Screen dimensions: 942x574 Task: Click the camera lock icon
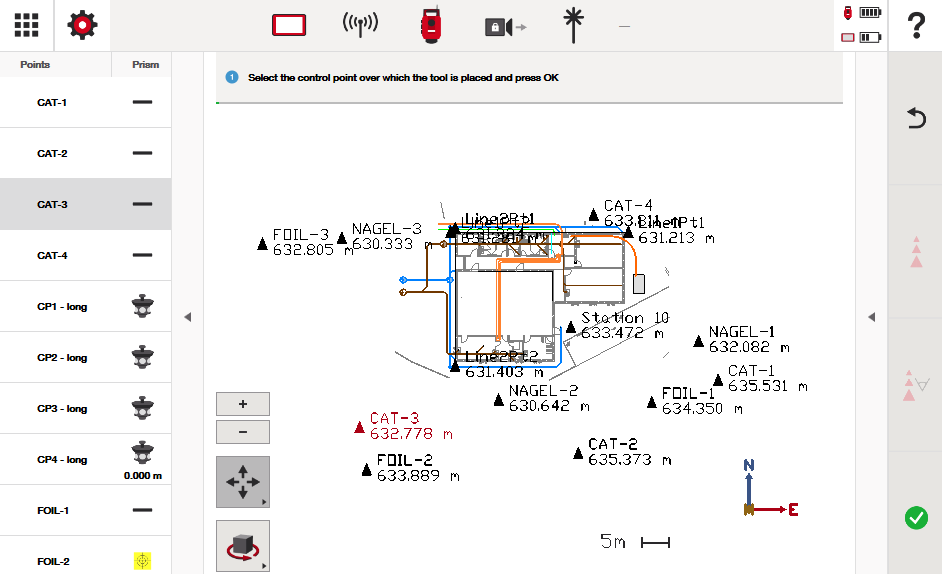point(504,27)
